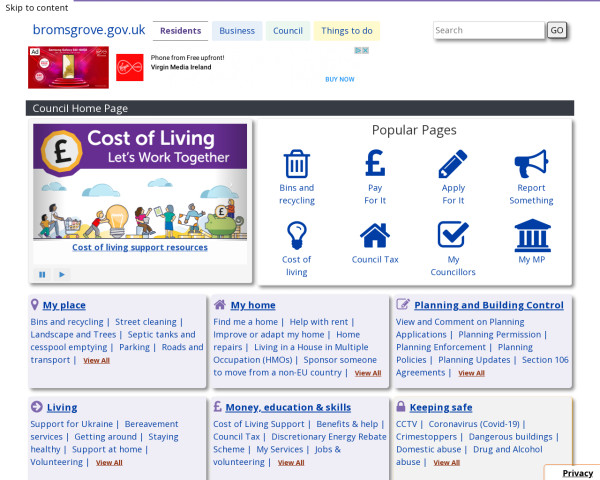Open the Council tab
Image resolution: width=600 pixels, height=480 pixels.
pos(288,31)
